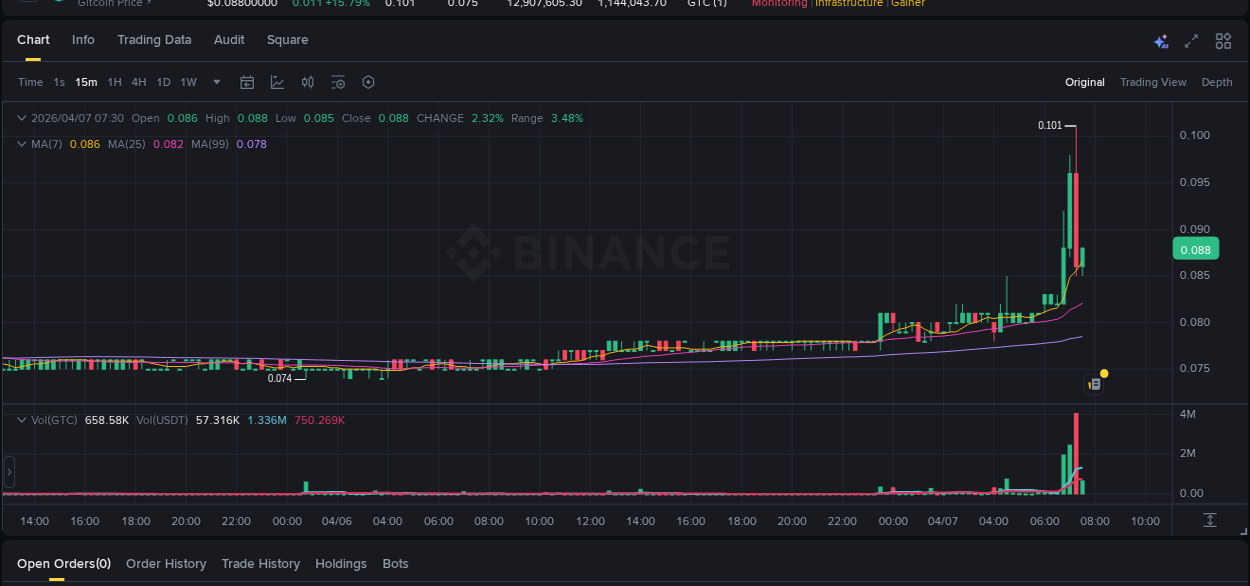
Task: Open the technical indicators icon
Action: 307,82
